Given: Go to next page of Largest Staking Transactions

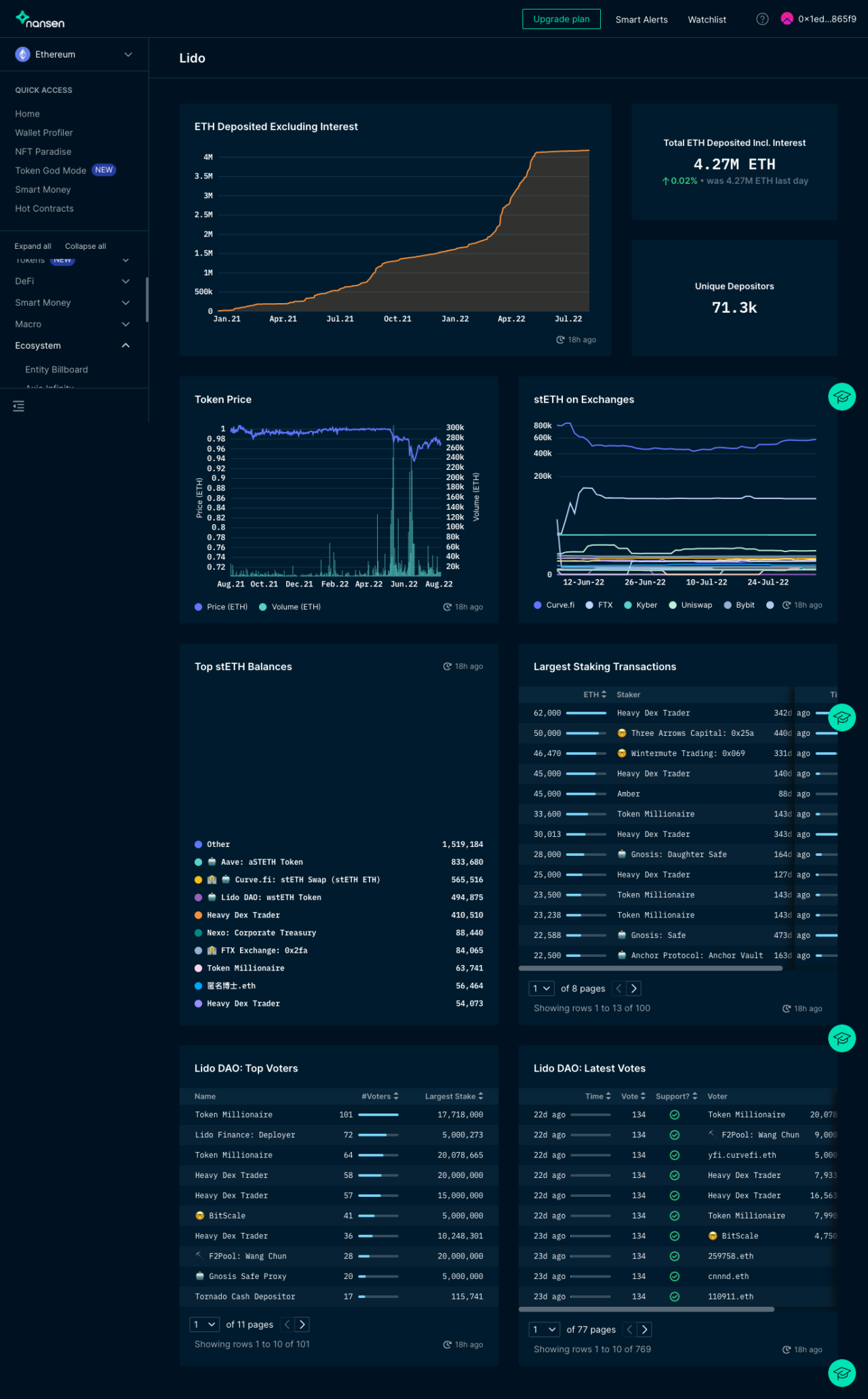Looking at the screenshot, I should (x=634, y=989).
